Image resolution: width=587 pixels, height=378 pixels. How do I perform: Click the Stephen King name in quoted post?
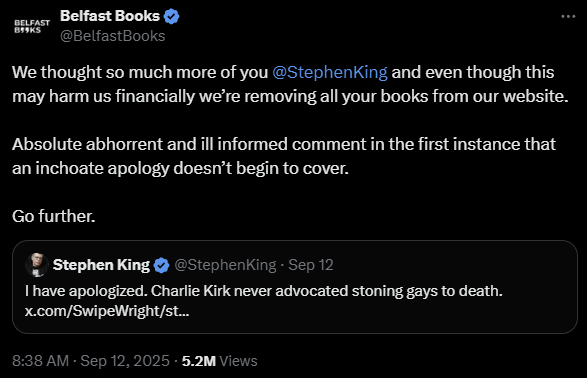click(101, 265)
